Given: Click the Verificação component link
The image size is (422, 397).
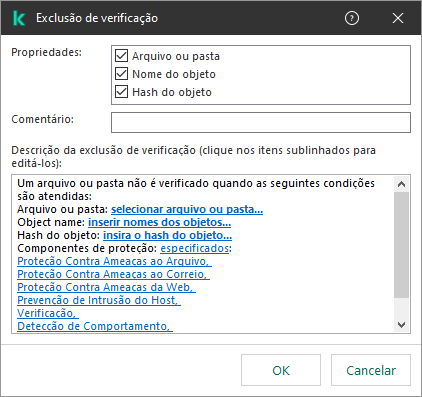Looking at the screenshot, I should [48, 313].
